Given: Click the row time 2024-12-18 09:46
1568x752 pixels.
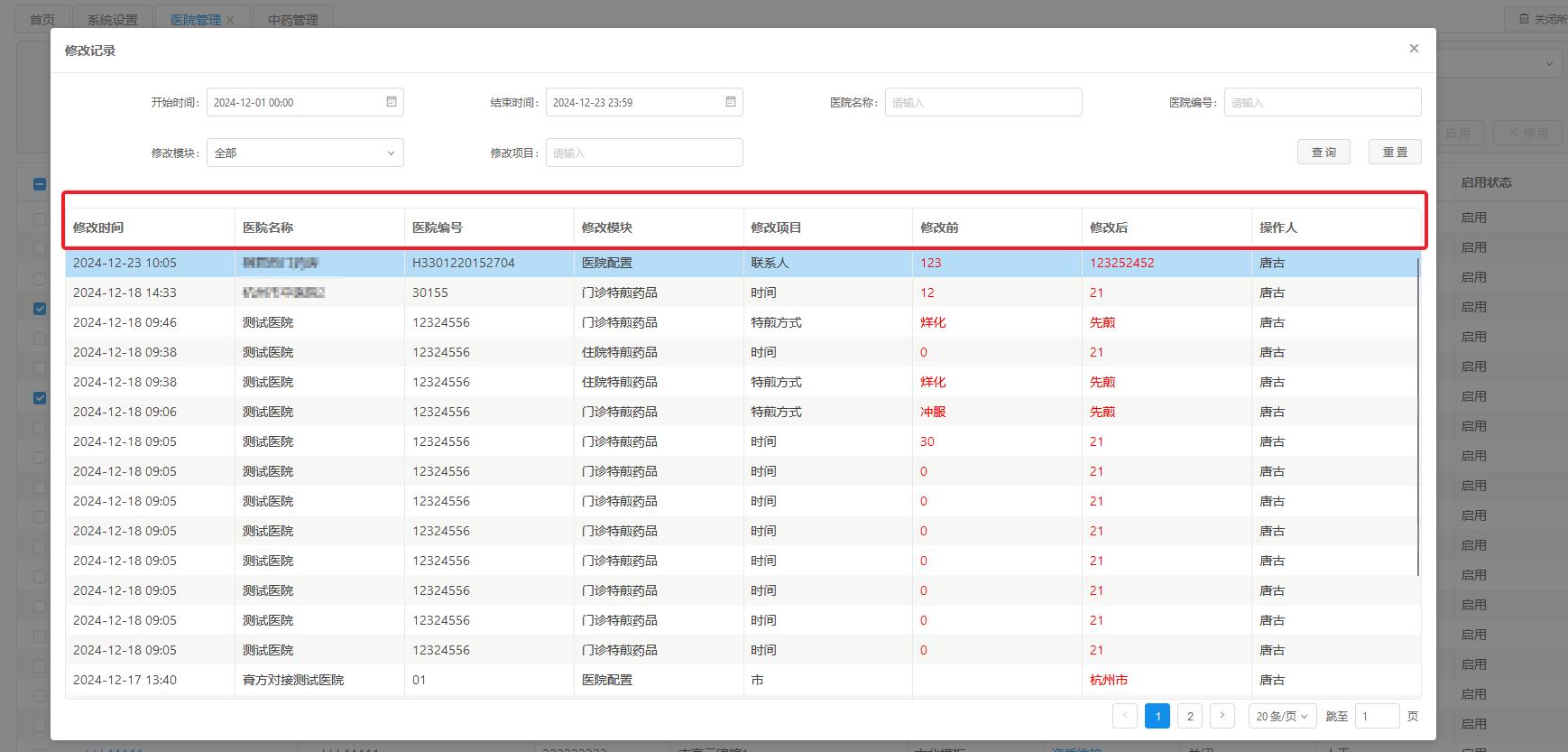Looking at the screenshot, I should point(125,322).
